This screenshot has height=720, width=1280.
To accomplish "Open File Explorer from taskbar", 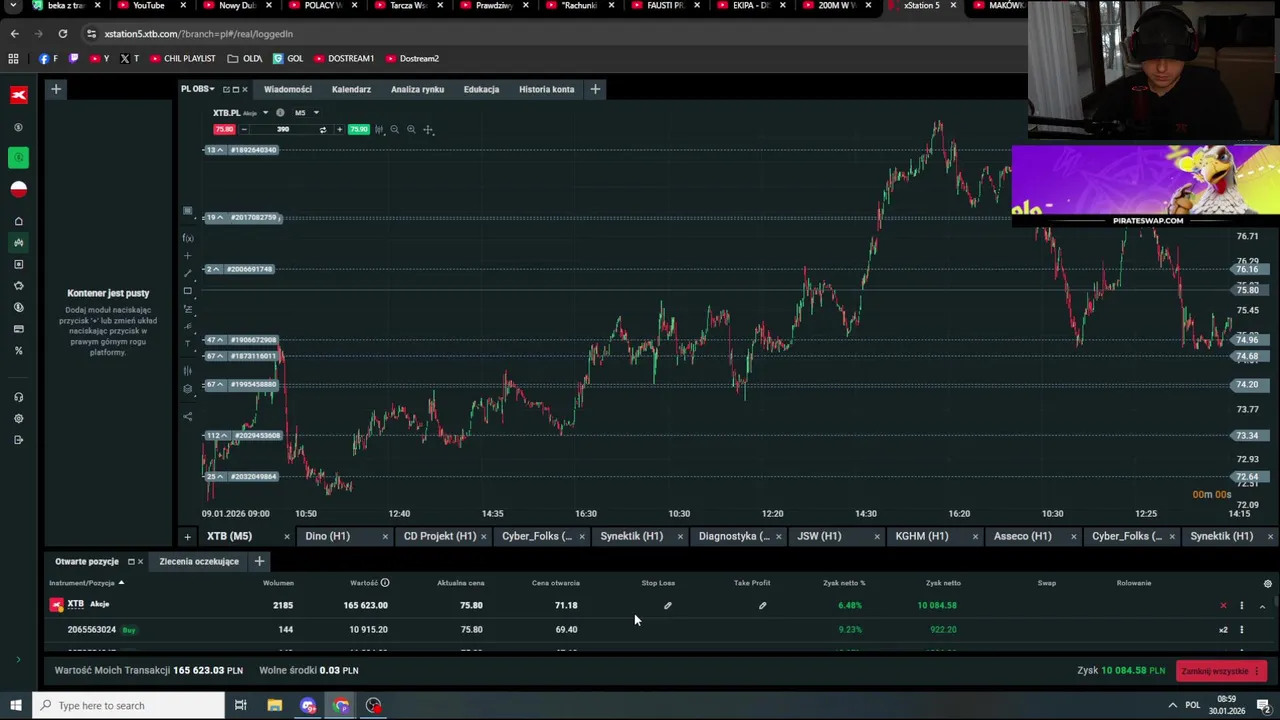I will tap(274, 706).
